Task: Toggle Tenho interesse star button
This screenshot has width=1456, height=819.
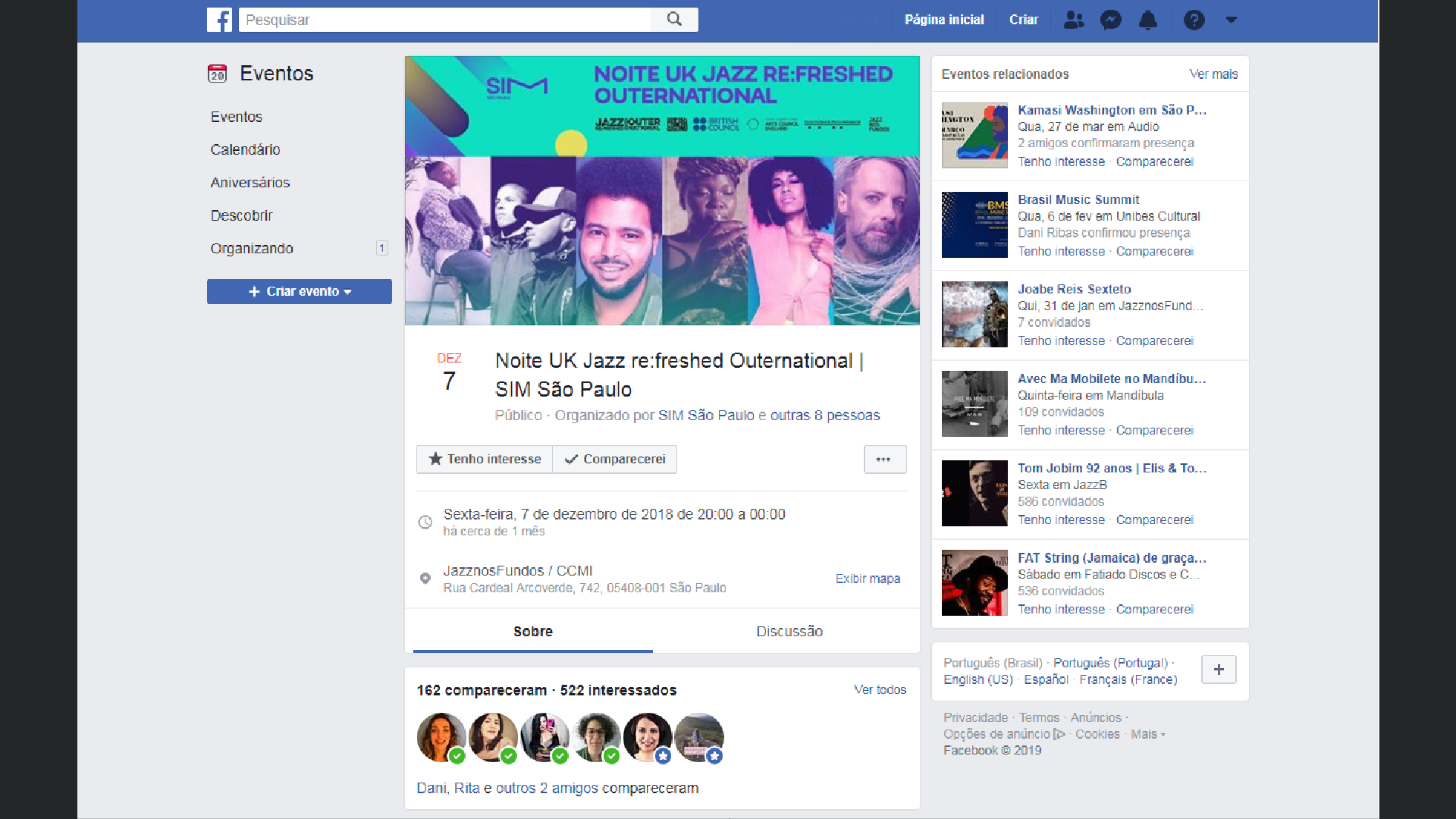Action: (485, 460)
